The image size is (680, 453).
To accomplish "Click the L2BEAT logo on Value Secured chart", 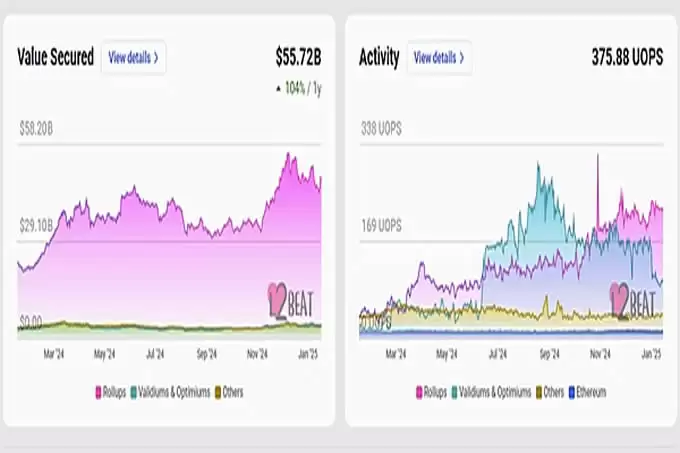I will click(x=292, y=300).
